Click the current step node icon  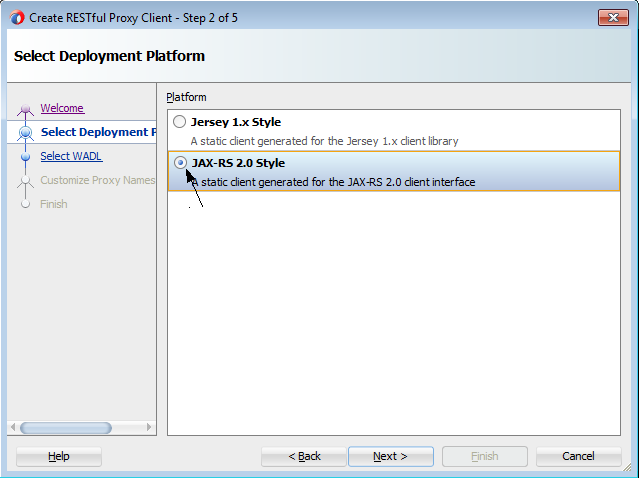tap(25, 132)
